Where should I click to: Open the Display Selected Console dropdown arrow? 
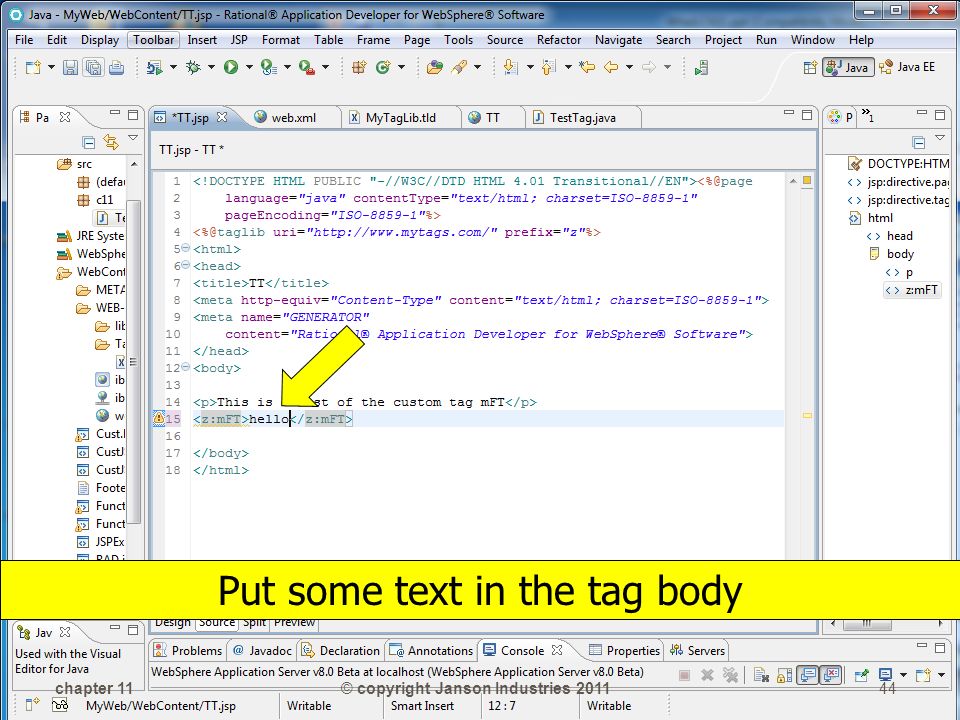903,675
